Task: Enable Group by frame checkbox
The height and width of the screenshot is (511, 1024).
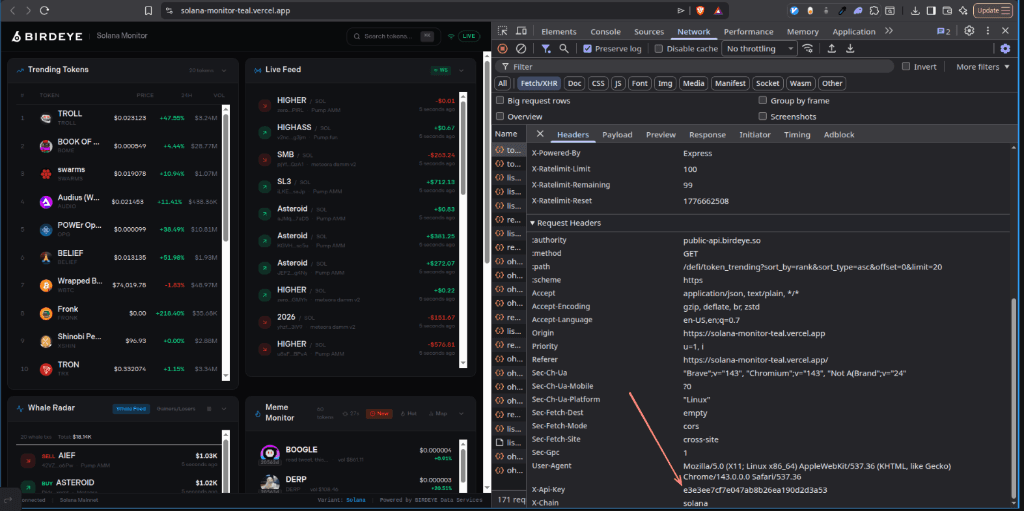Action: (x=763, y=101)
